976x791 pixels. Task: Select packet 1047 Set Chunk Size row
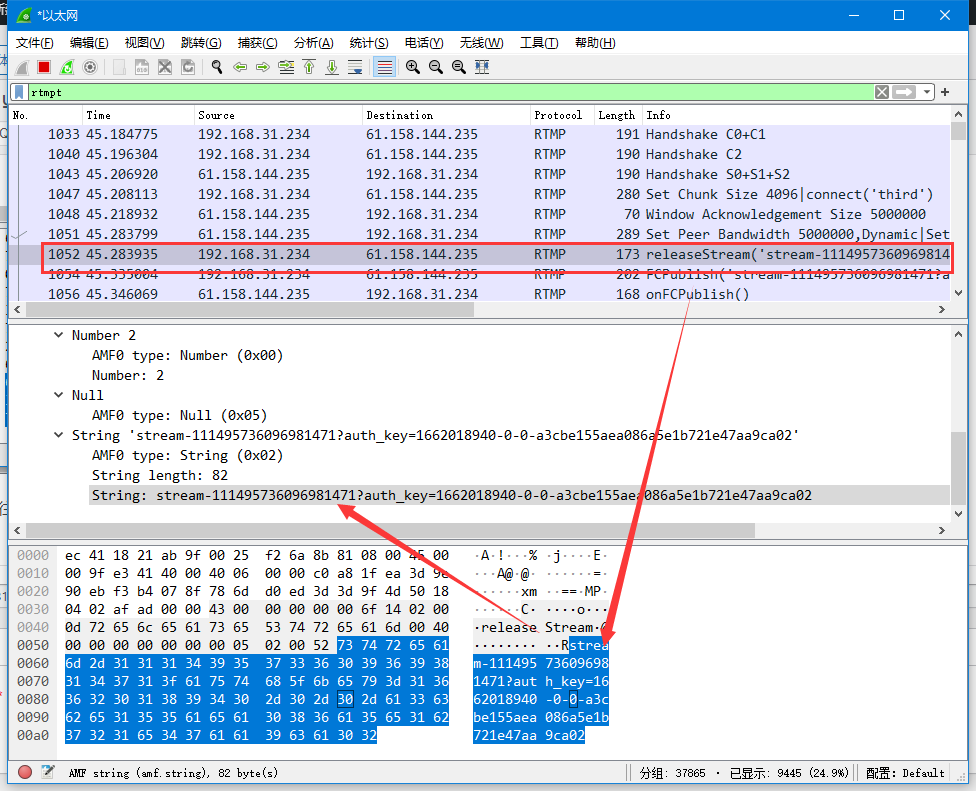tap(480, 194)
